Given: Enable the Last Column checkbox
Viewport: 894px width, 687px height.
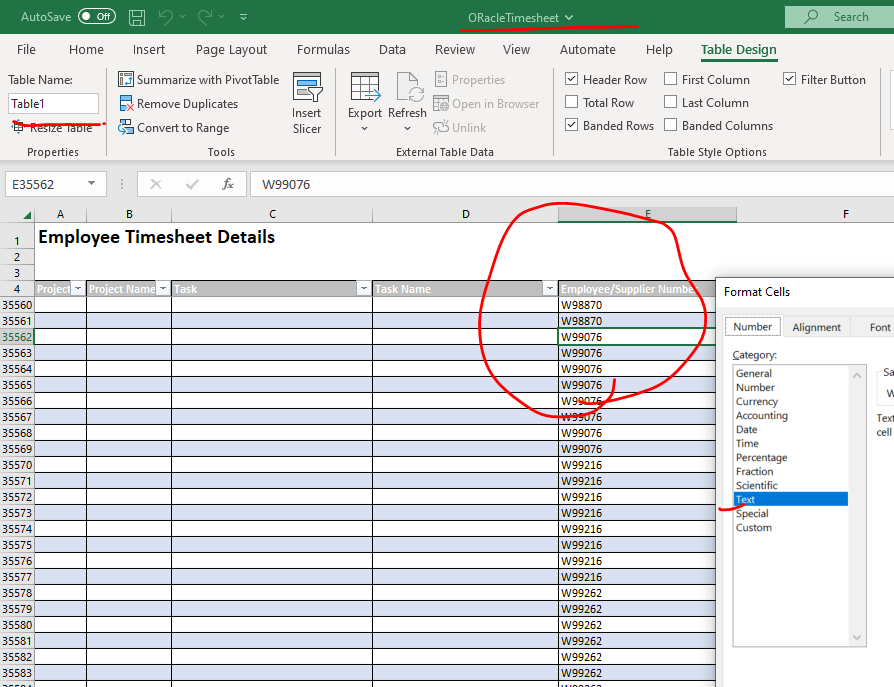Looking at the screenshot, I should (670, 102).
